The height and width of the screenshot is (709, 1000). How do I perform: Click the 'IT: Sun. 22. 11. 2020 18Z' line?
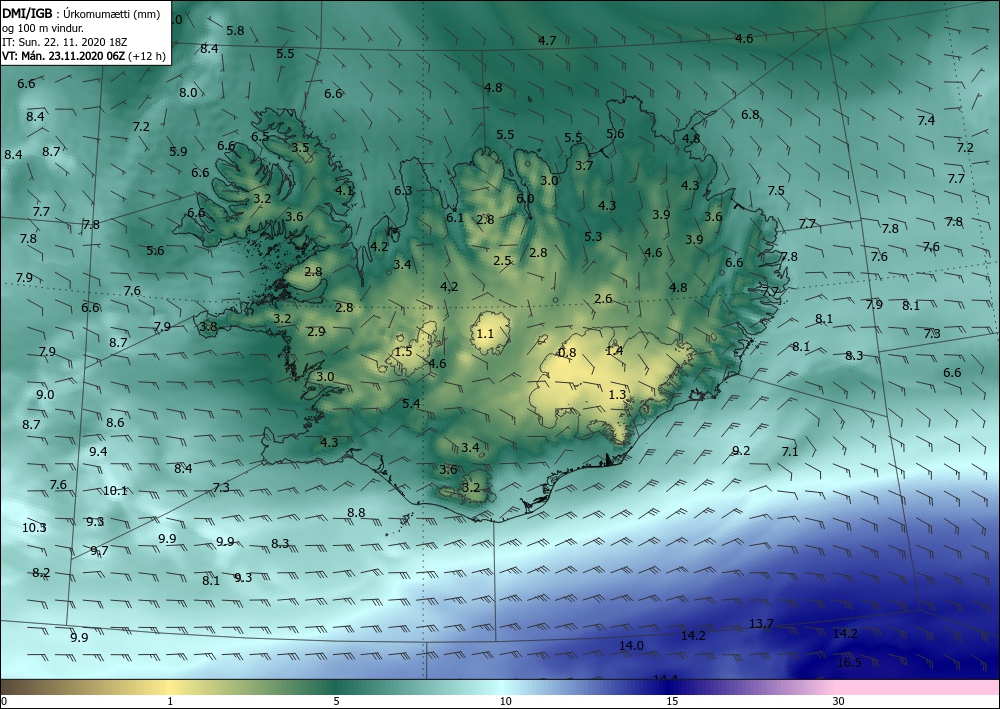point(64,42)
